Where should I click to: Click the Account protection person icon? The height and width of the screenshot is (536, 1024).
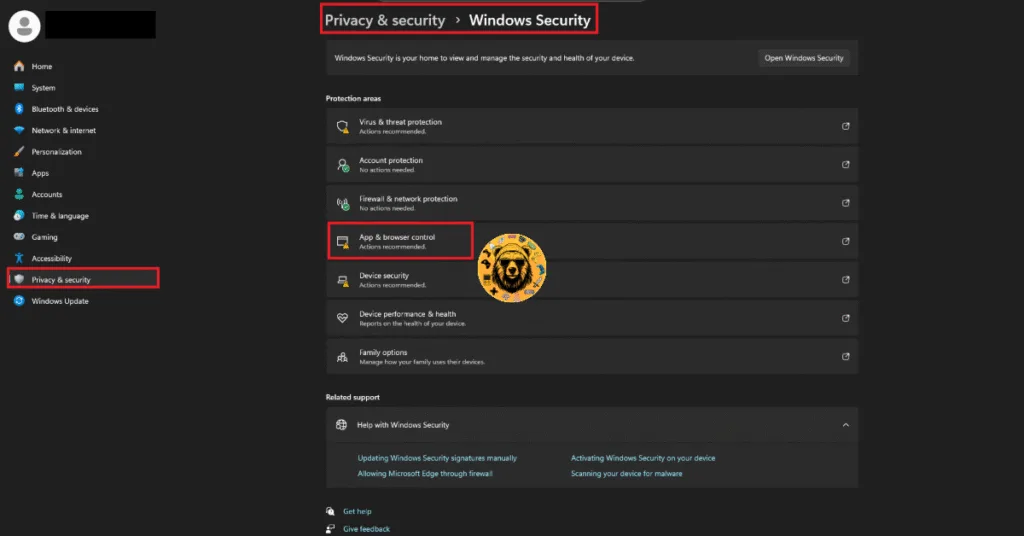click(342, 164)
